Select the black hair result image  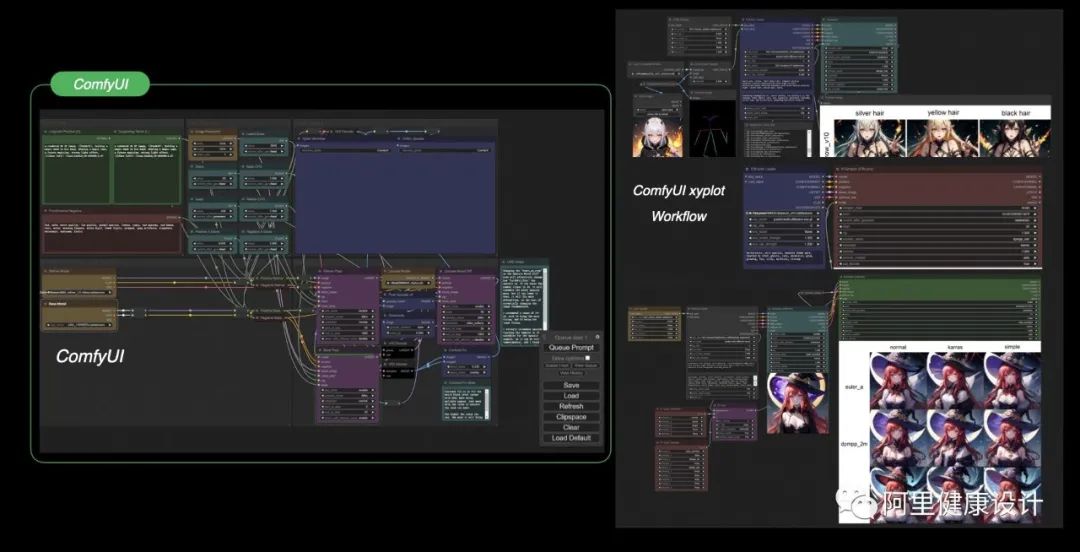click(x=1015, y=138)
